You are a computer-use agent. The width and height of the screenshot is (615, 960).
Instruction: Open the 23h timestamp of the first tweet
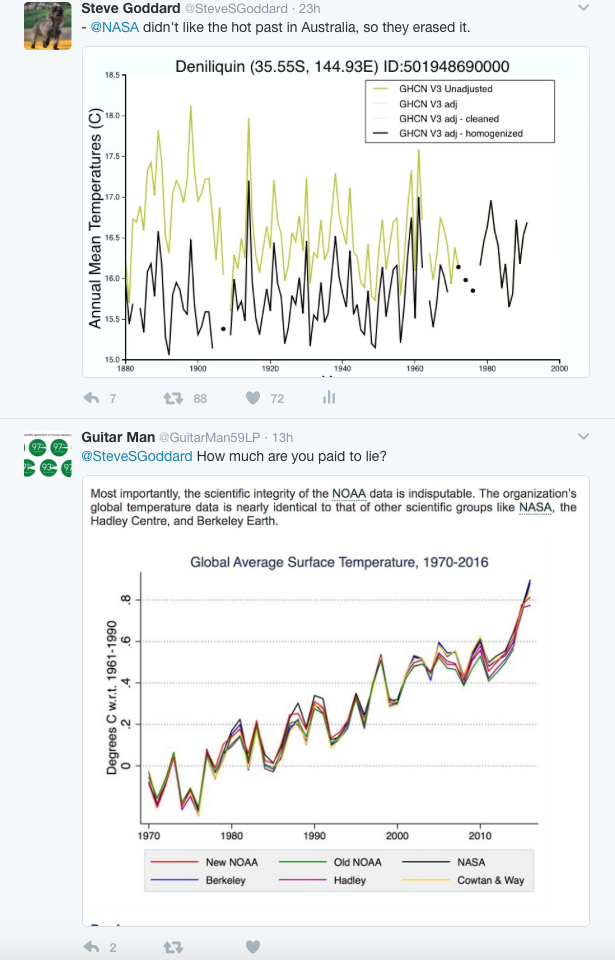click(309, 9)
